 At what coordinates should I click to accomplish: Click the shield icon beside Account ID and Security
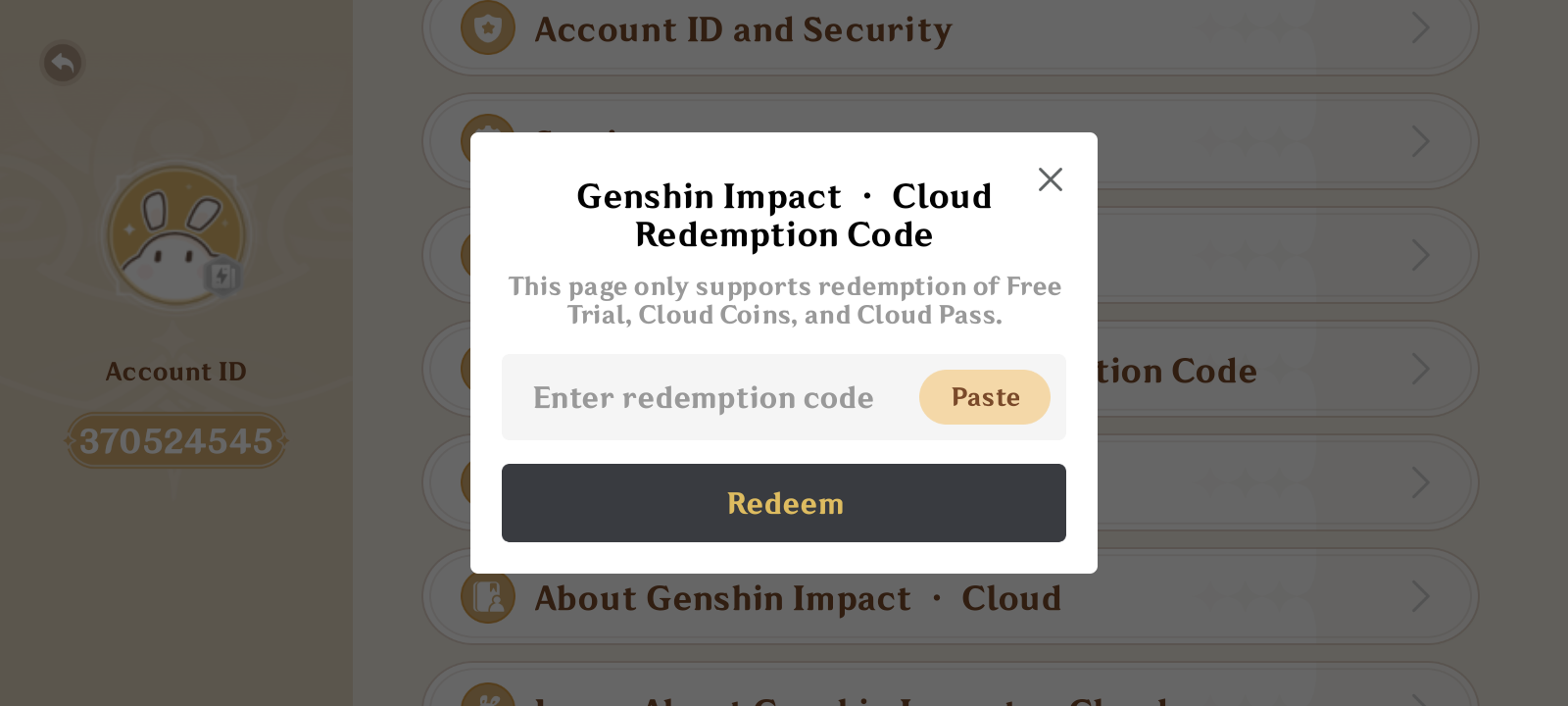[488, 28]
